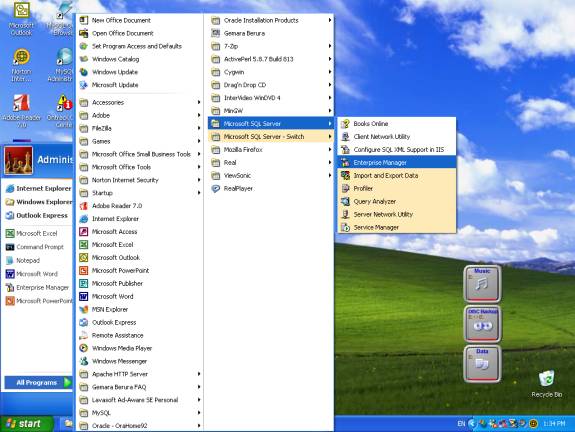This screenshot has height=432, width=575.
Task: Click the Outlook Express icon in programs list
Action: 84,322
